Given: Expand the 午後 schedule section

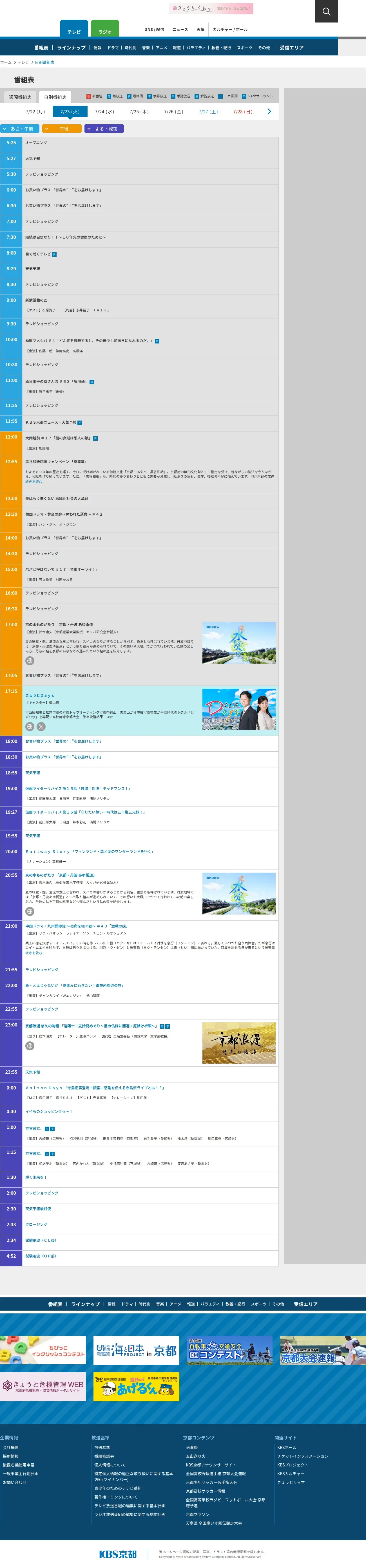Looking at the screenshot, I should click(61, 129).
